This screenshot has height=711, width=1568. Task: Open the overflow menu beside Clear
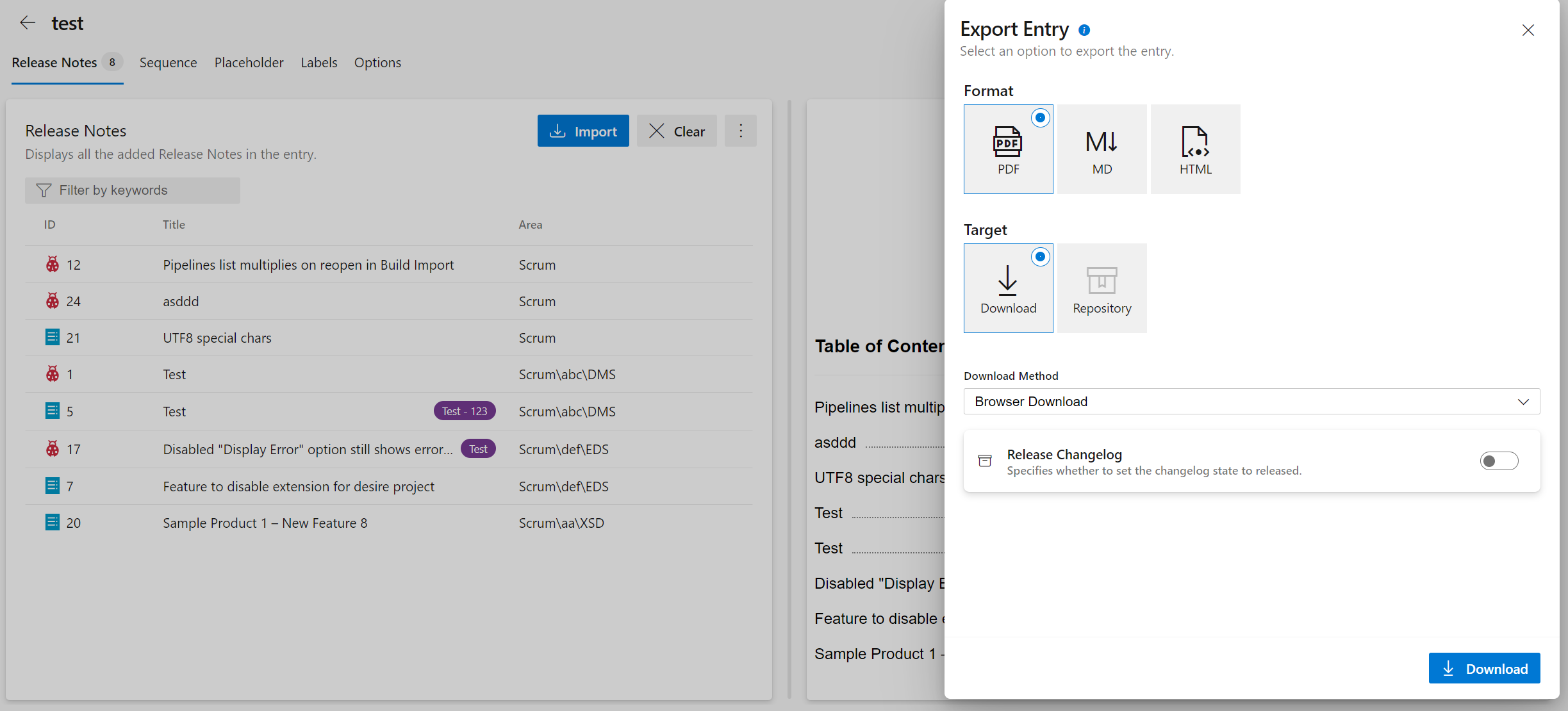pyautogui.click(x=740, y=131)
